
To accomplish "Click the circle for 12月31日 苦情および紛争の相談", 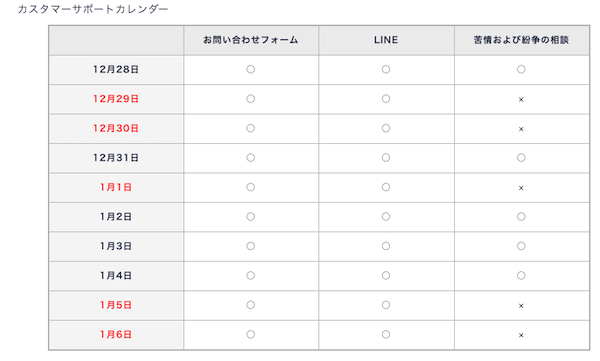I will coord(521,158).
